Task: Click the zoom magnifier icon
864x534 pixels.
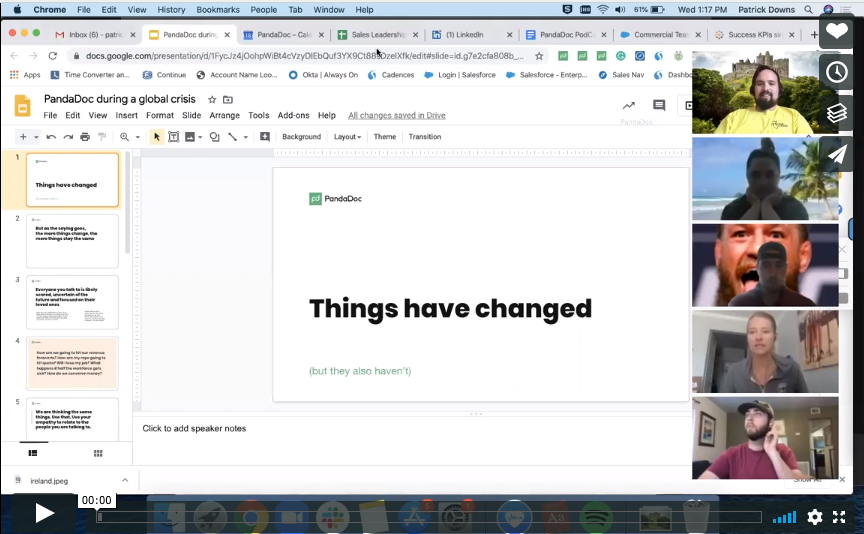Action: point(125,137)
